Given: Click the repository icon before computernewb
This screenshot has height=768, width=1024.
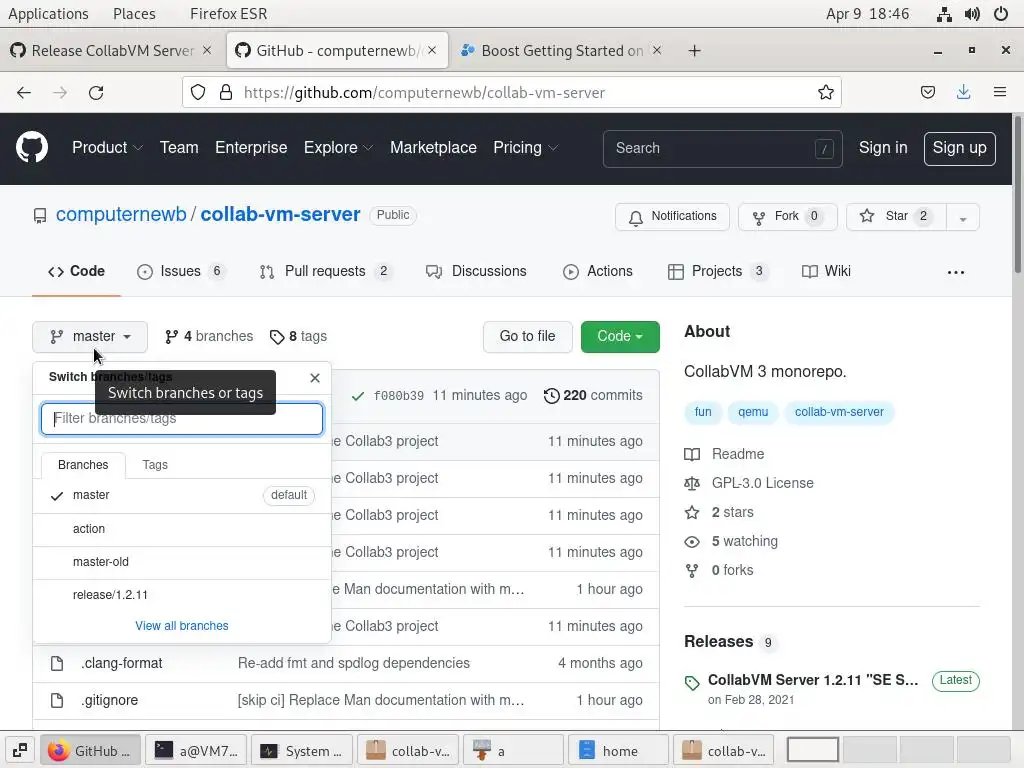Looking at the screenshot, I should 40,216.
